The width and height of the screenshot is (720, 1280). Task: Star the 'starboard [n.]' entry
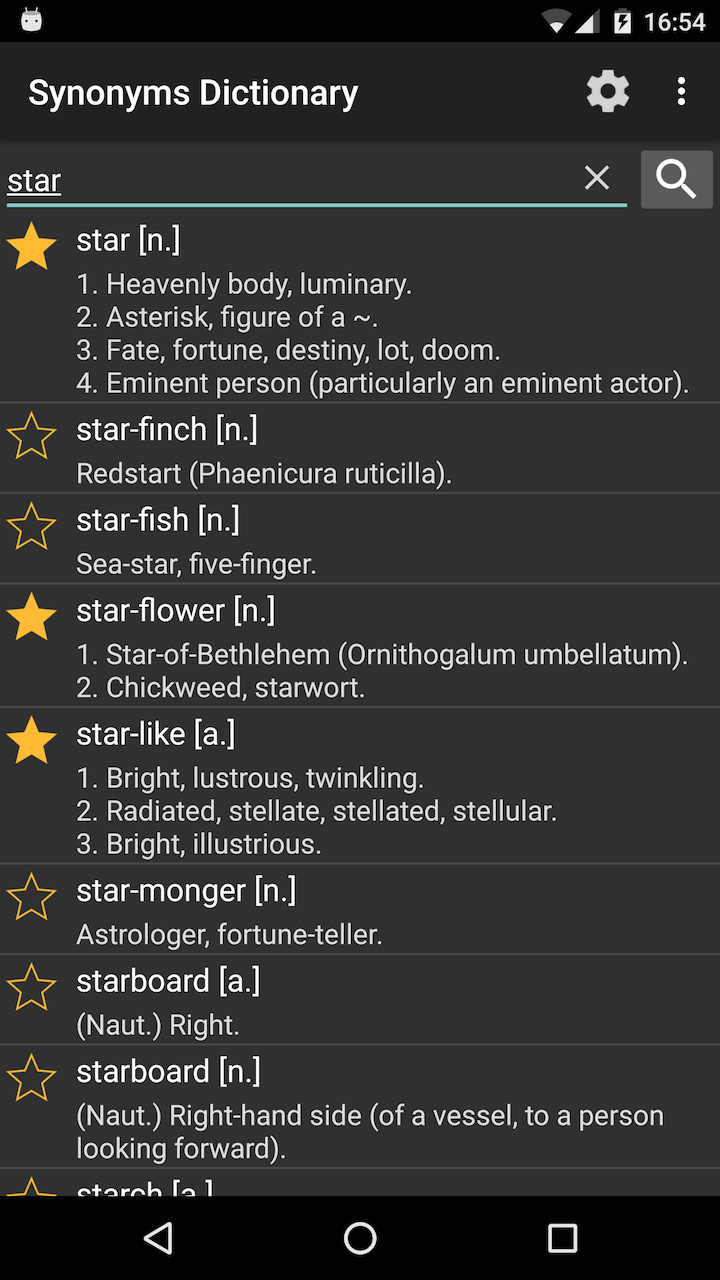click(x=32, y=1077)
